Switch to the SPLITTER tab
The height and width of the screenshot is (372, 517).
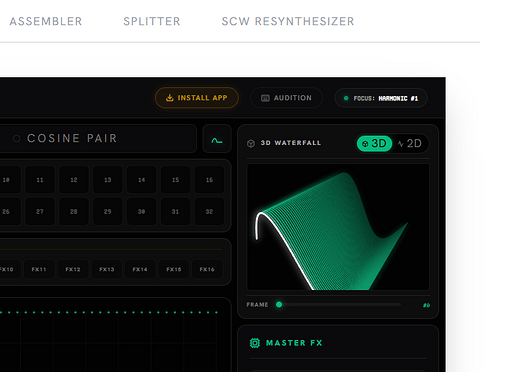tap(152, 21)
